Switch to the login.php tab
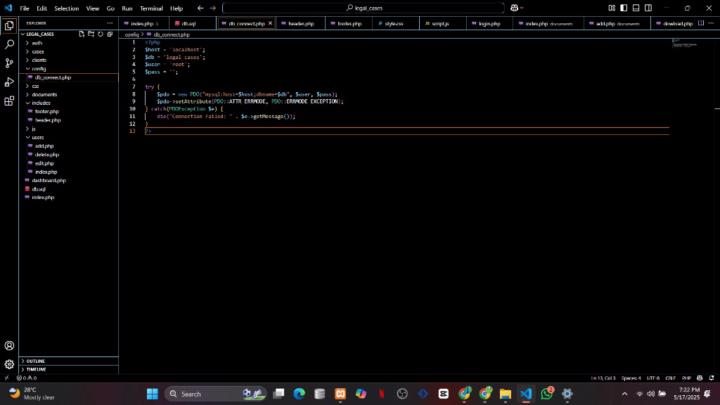Viewport: 720px width, 405px height. (488, 23)
